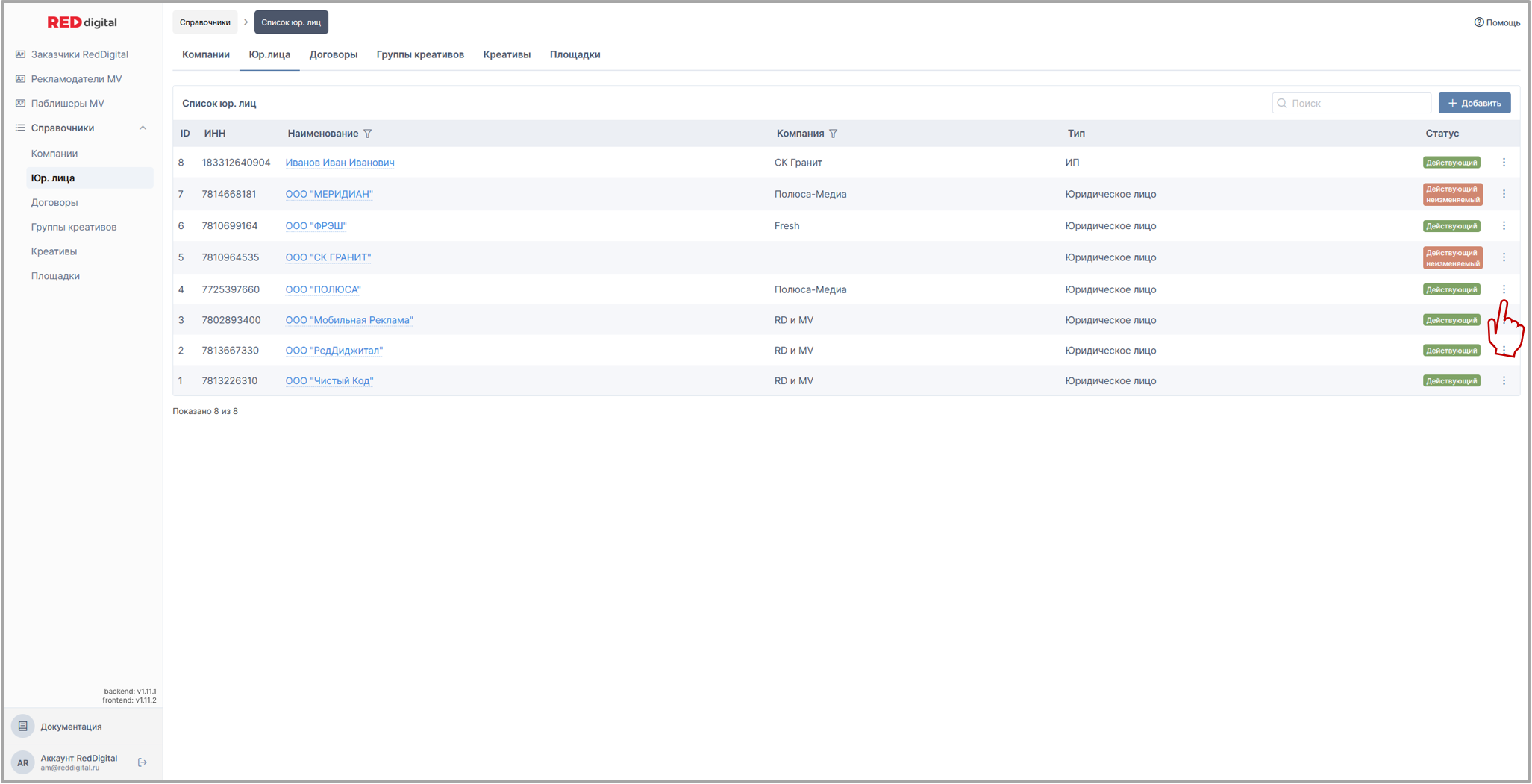Select Площадки in the sidebar
The image size is (1532, 784).
click(x=55, y=276)
